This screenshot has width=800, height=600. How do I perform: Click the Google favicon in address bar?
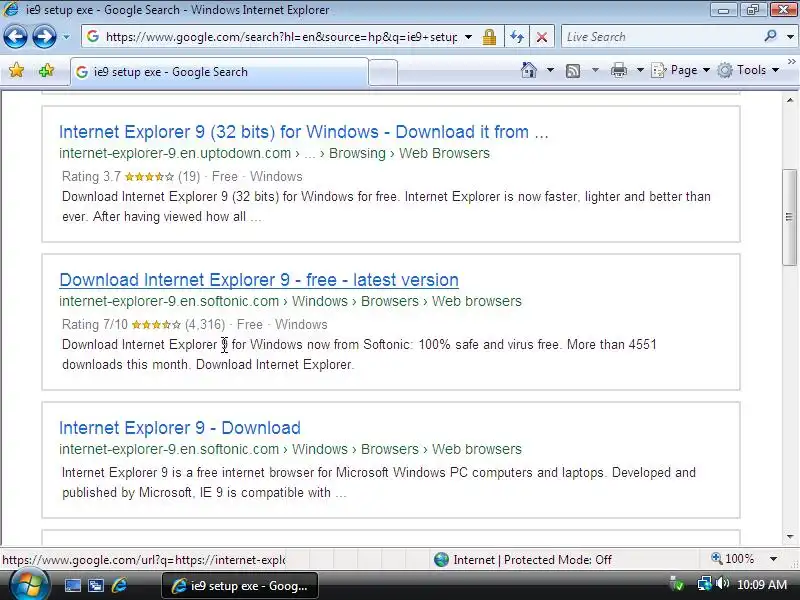click(x=92, y=36)
